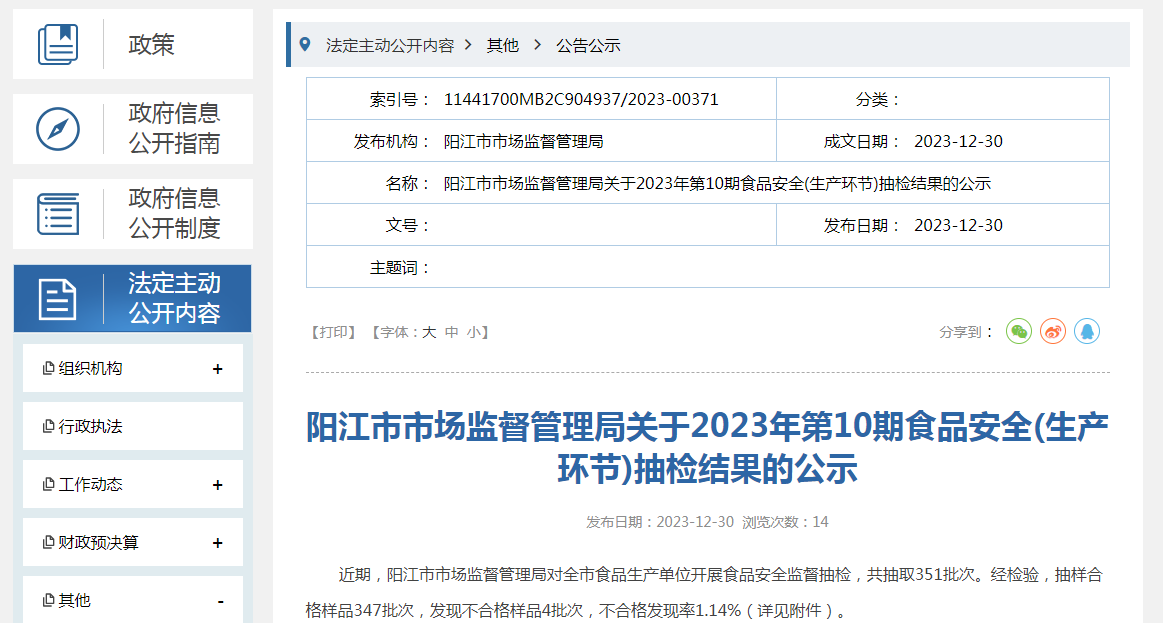
Task: Click the 打印 print link
Action: tap(333, 332)
